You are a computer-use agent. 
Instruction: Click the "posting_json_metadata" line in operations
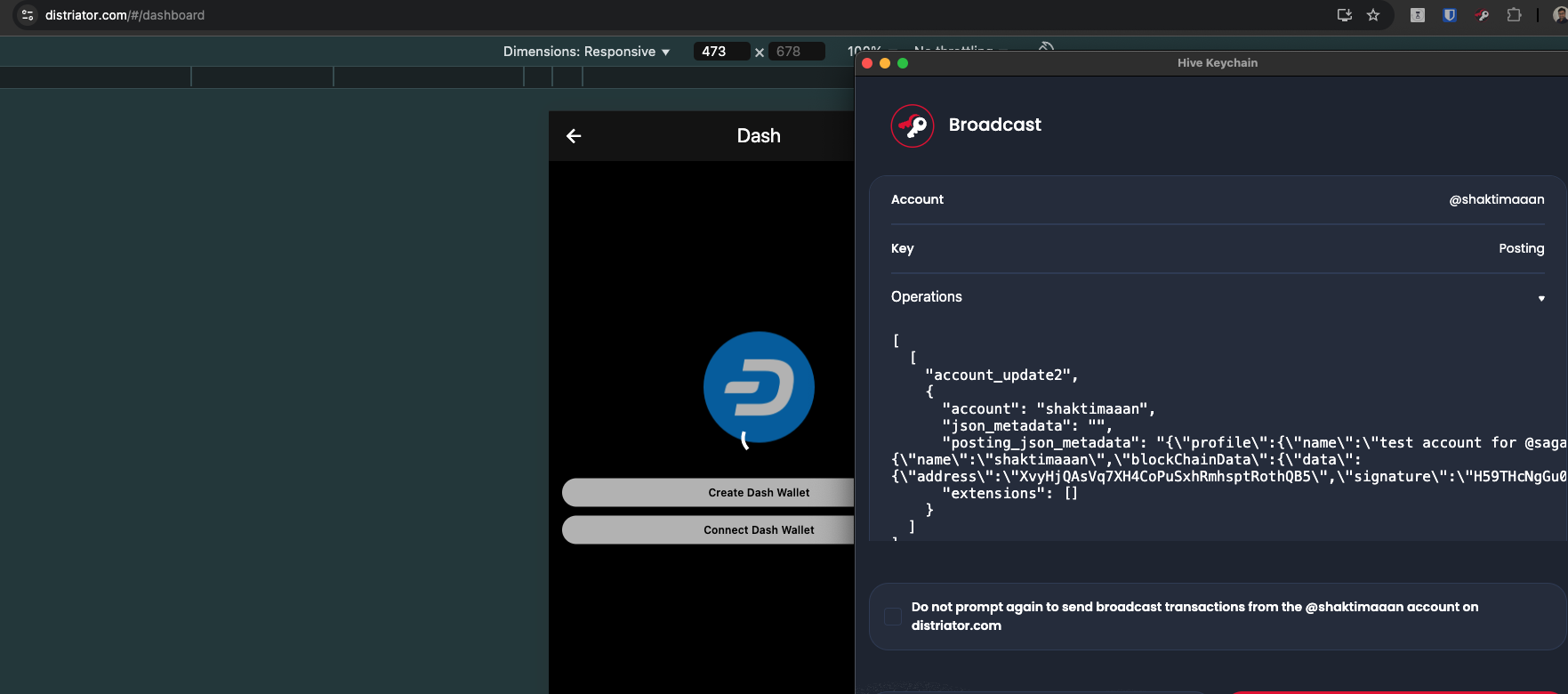(x=1254, y=443)
